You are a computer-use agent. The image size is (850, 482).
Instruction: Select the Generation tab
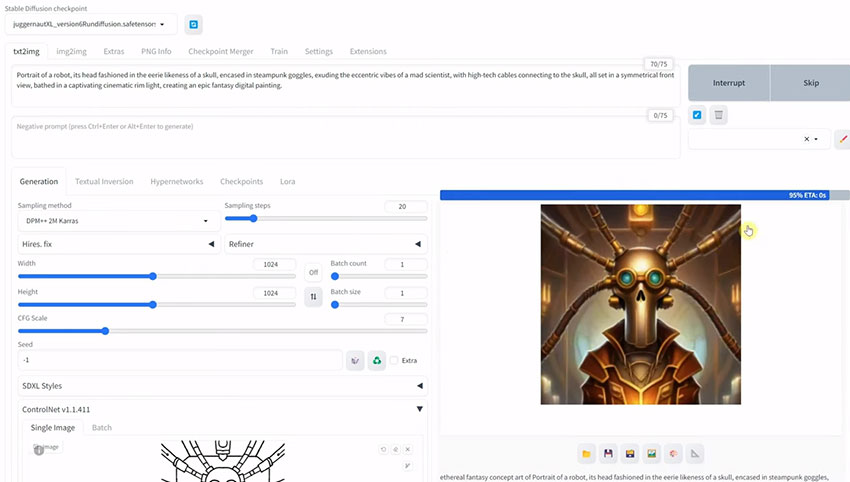(39, 182)
